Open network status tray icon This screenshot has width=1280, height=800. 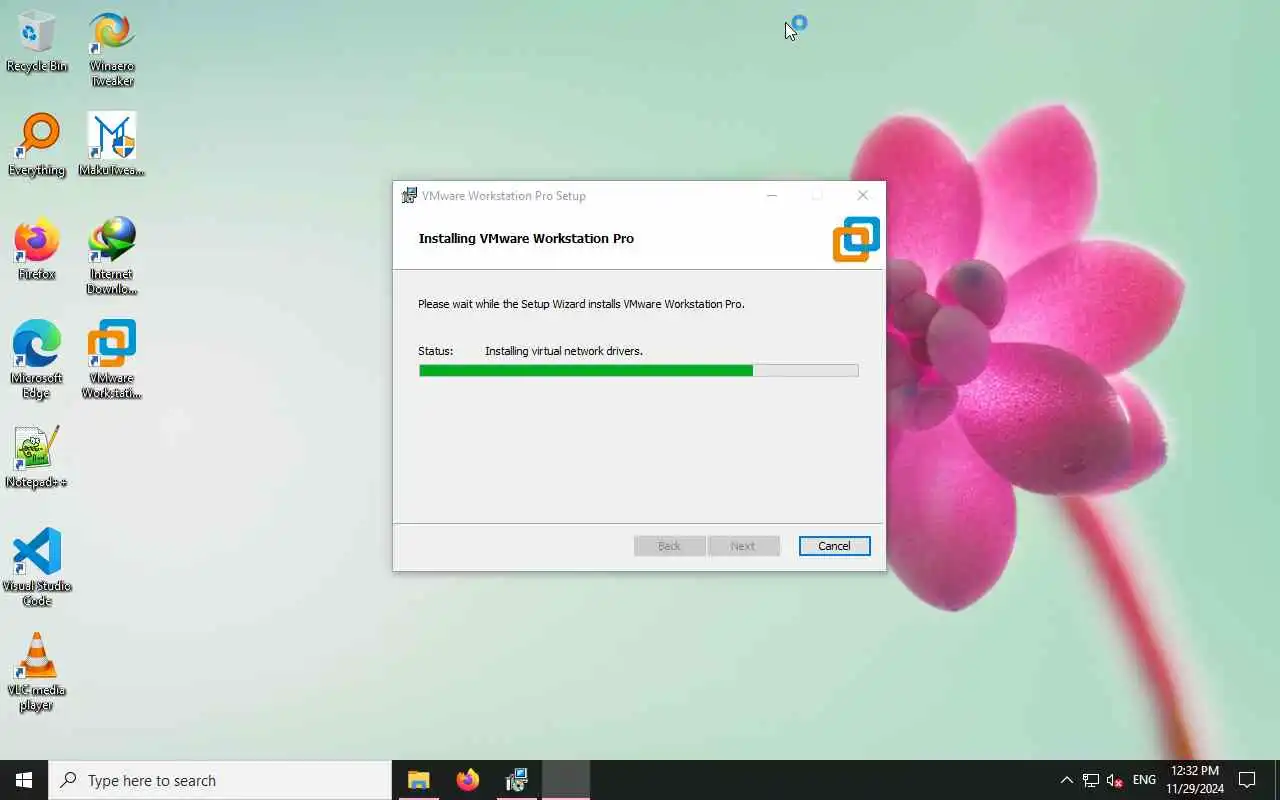(x=1091, y=780)
